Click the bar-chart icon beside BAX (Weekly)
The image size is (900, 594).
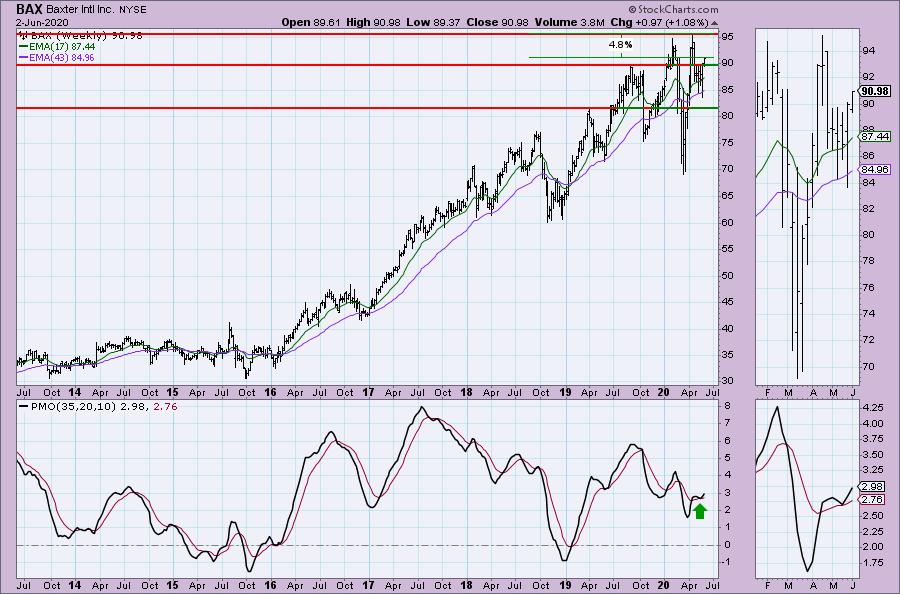tap(22, 36)
